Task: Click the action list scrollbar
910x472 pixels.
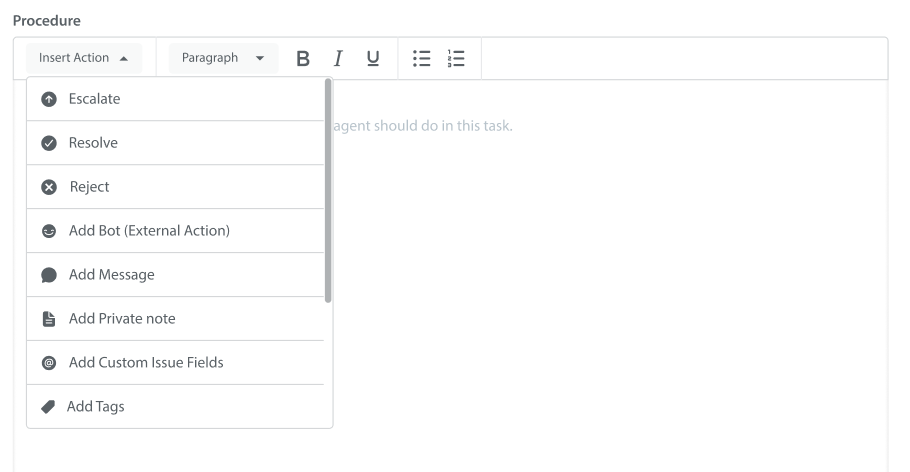Action: point(328,190)
